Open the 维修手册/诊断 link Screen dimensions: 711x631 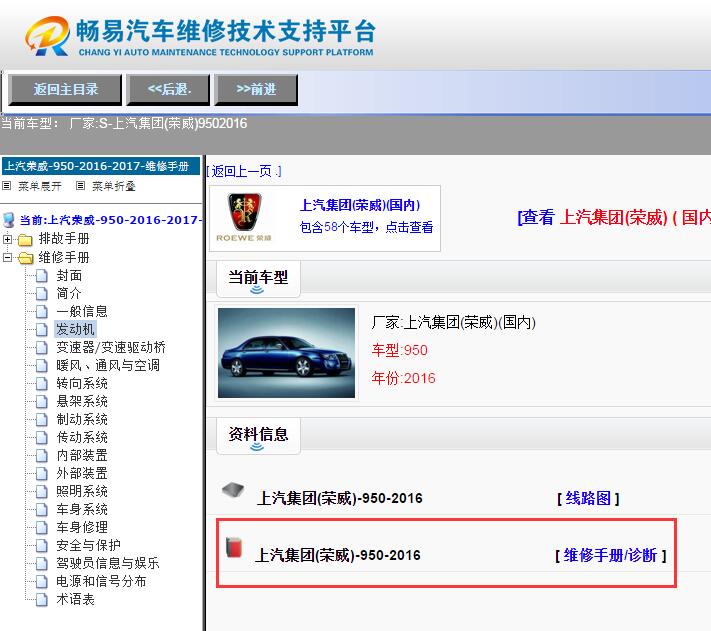point(610,555)
